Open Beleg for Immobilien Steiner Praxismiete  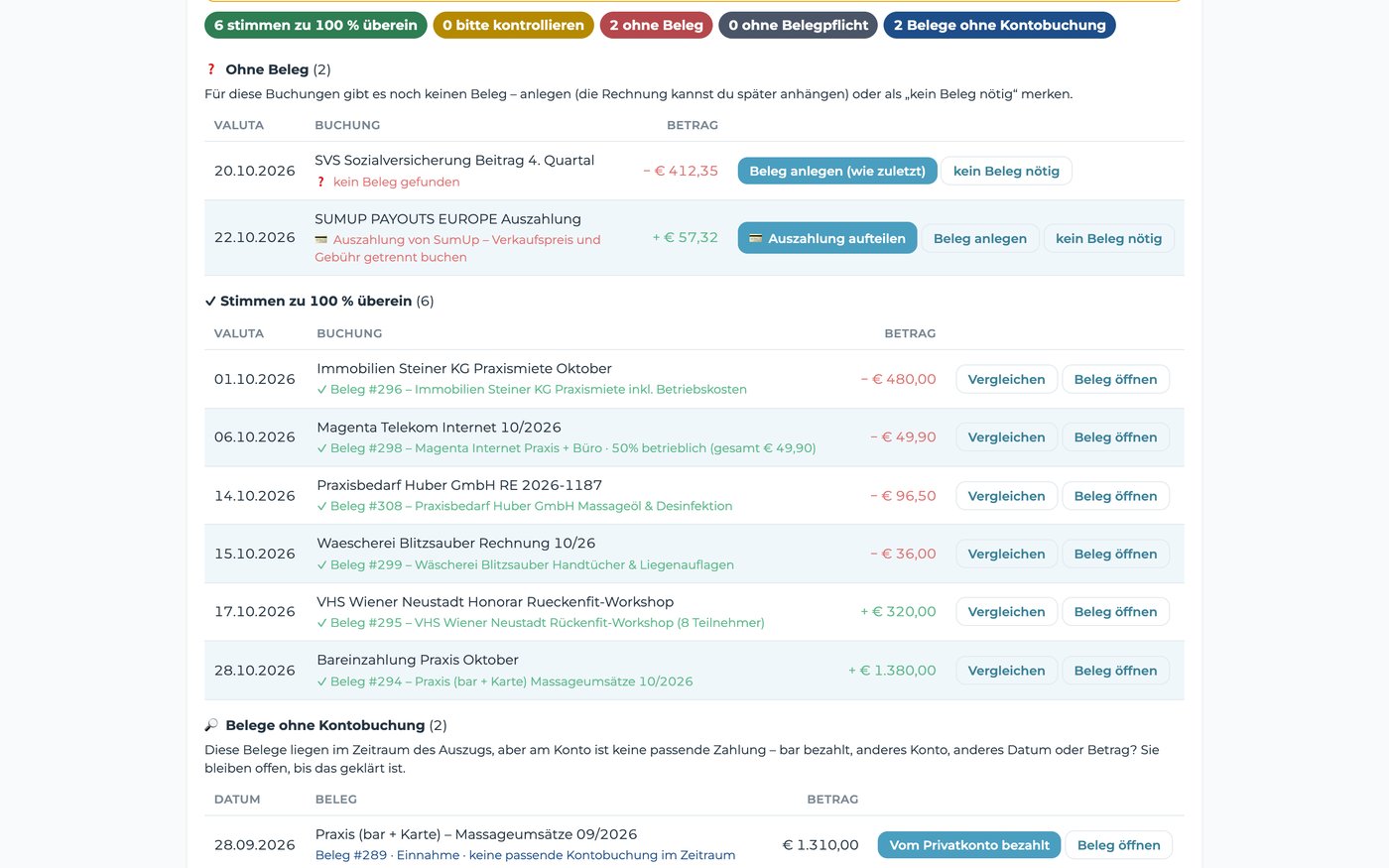point(1115,379)
